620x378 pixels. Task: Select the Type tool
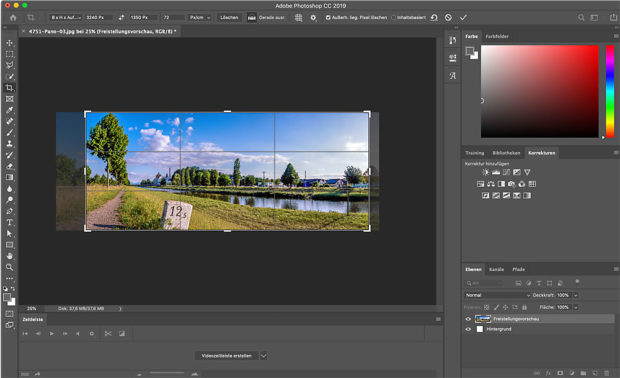click(9, 223)
